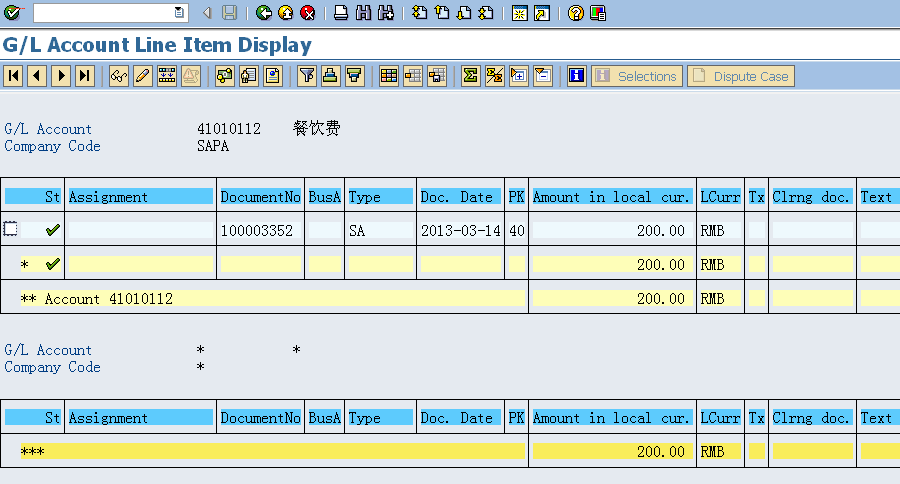Display document with the glasses icon
The height and width of the screenshot is (484, 900).
(x=119, y=76)
